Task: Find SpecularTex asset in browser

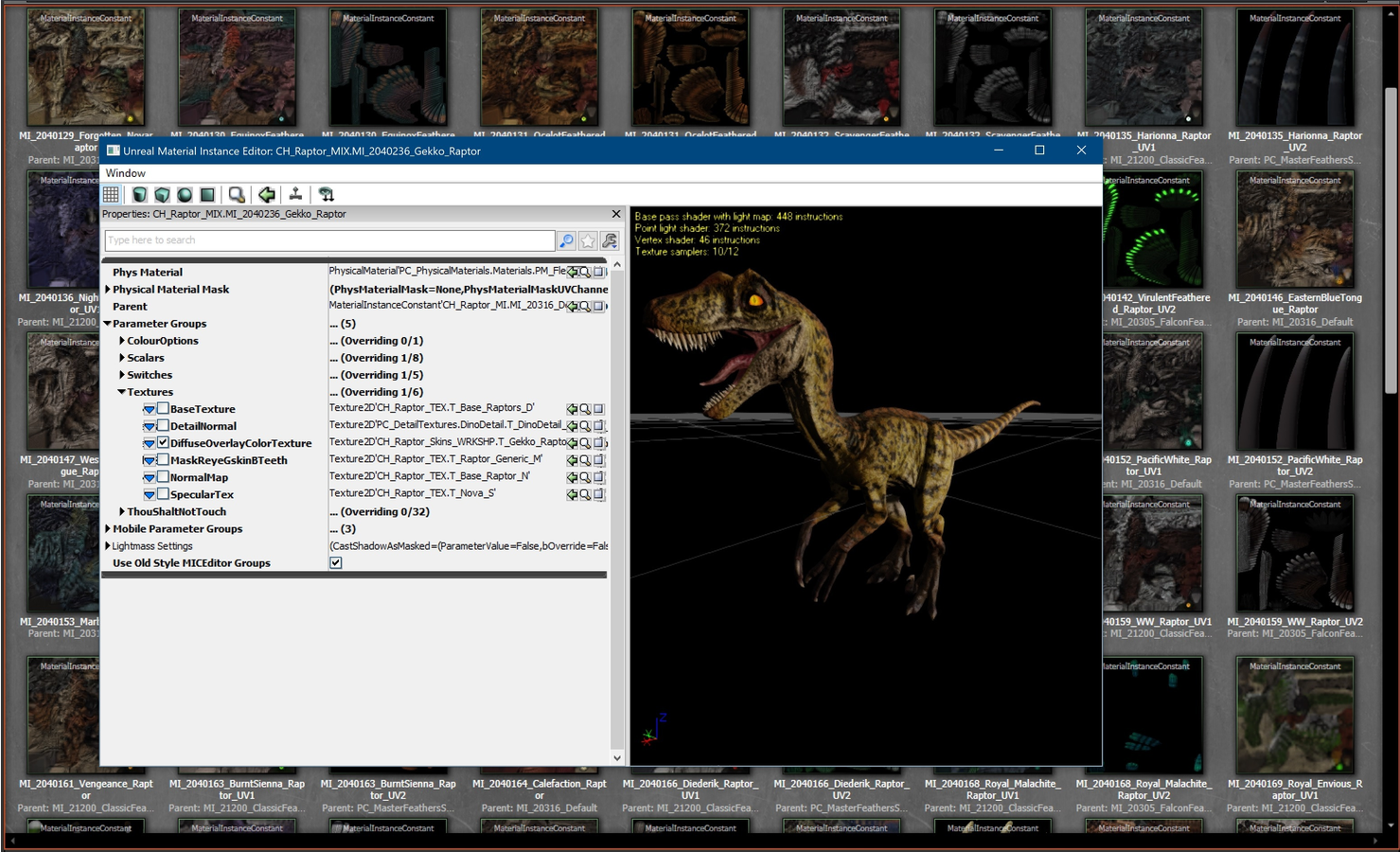Action: point(585,494)
